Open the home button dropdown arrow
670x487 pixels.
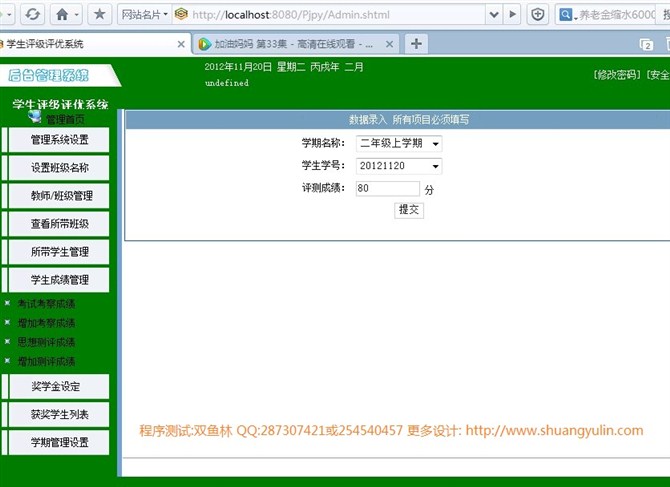pyautogui.click(x=76, y=15)
